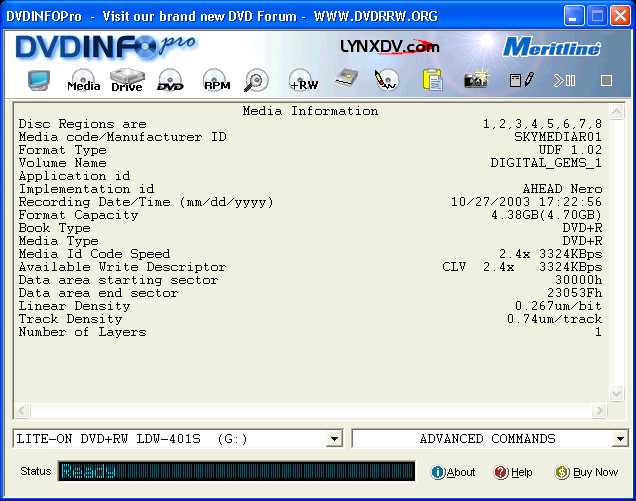Viewport: 636px width, 501px height.
Task: Open the RPM test icon
Action: [x=217, y=80]
